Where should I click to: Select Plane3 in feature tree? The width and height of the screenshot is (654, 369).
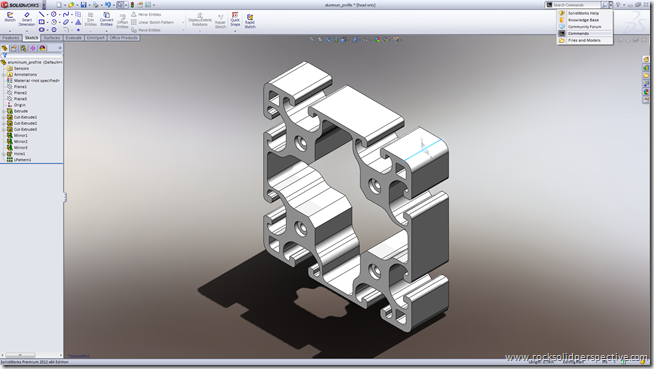17,99
